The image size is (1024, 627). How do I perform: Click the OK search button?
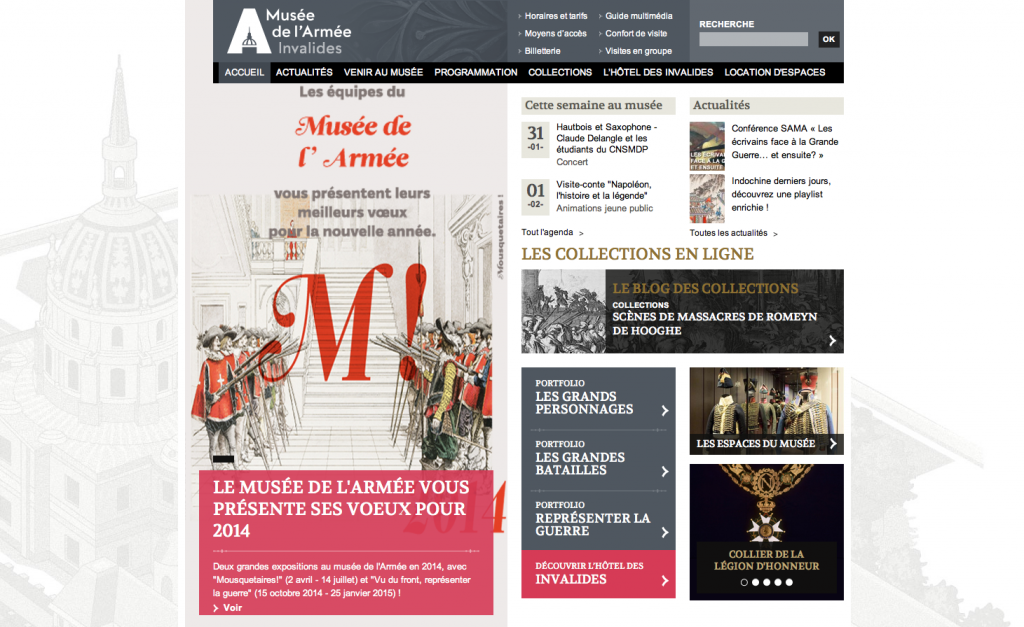pyautogui.click(x=829, y=39)
